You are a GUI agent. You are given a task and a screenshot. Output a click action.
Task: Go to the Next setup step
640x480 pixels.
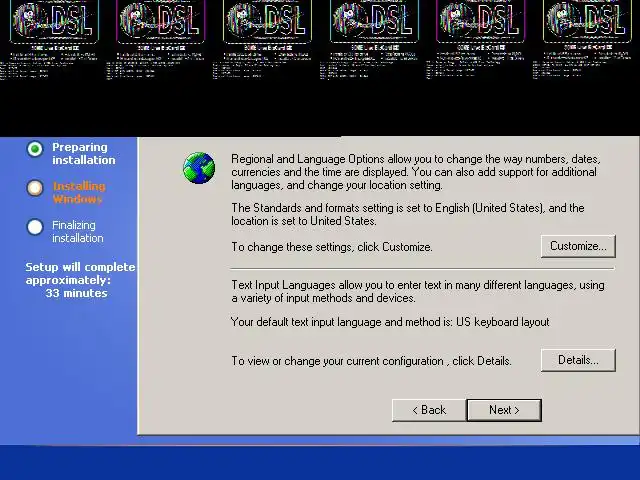pos(504,410)
